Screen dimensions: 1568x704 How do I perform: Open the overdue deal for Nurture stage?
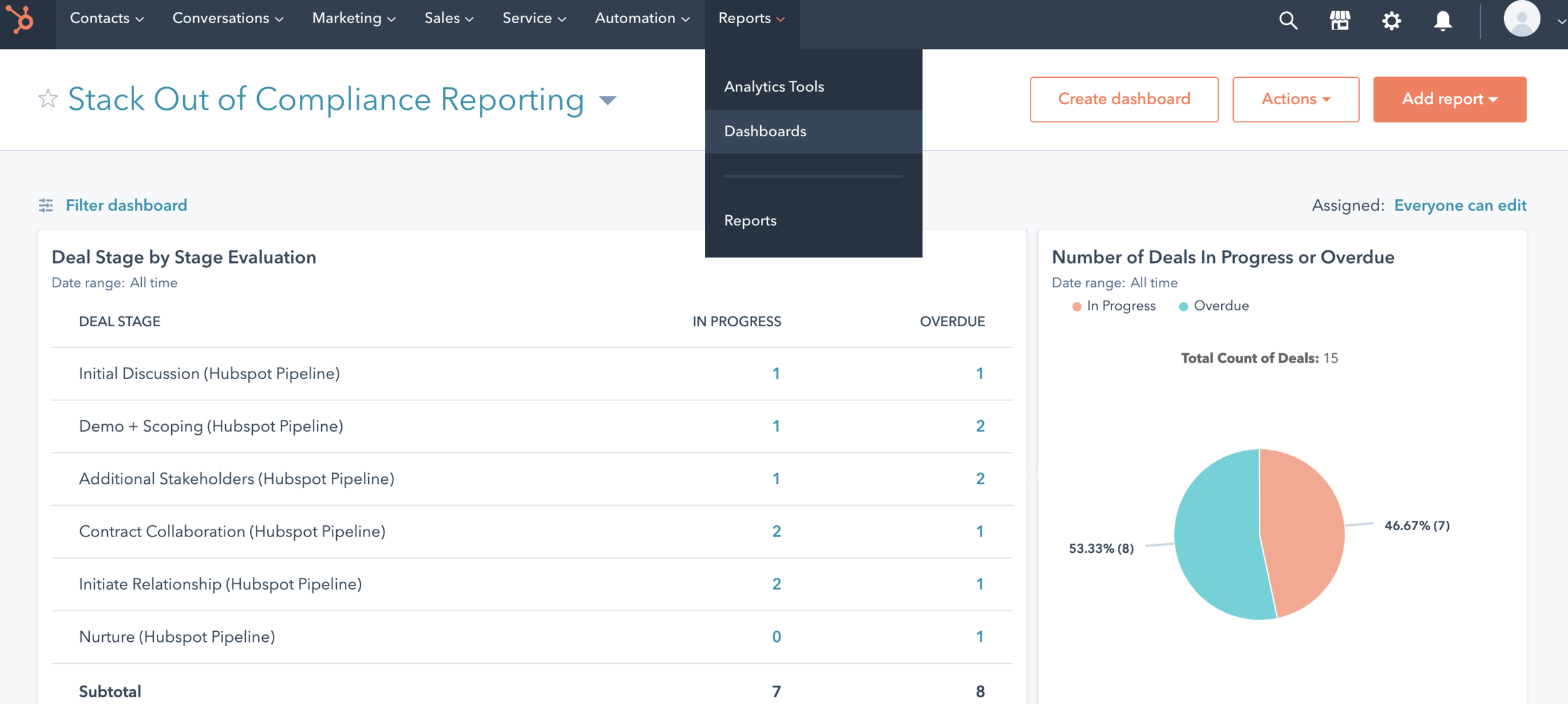point(980,636)
